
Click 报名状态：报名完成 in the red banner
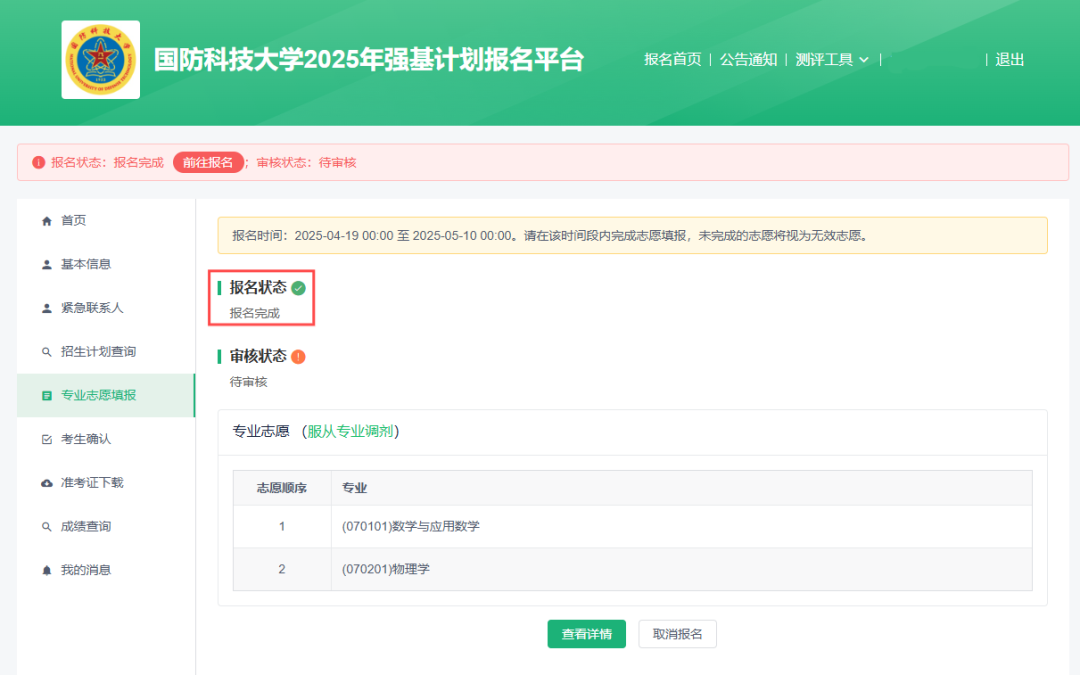click(x=107, y=163)
